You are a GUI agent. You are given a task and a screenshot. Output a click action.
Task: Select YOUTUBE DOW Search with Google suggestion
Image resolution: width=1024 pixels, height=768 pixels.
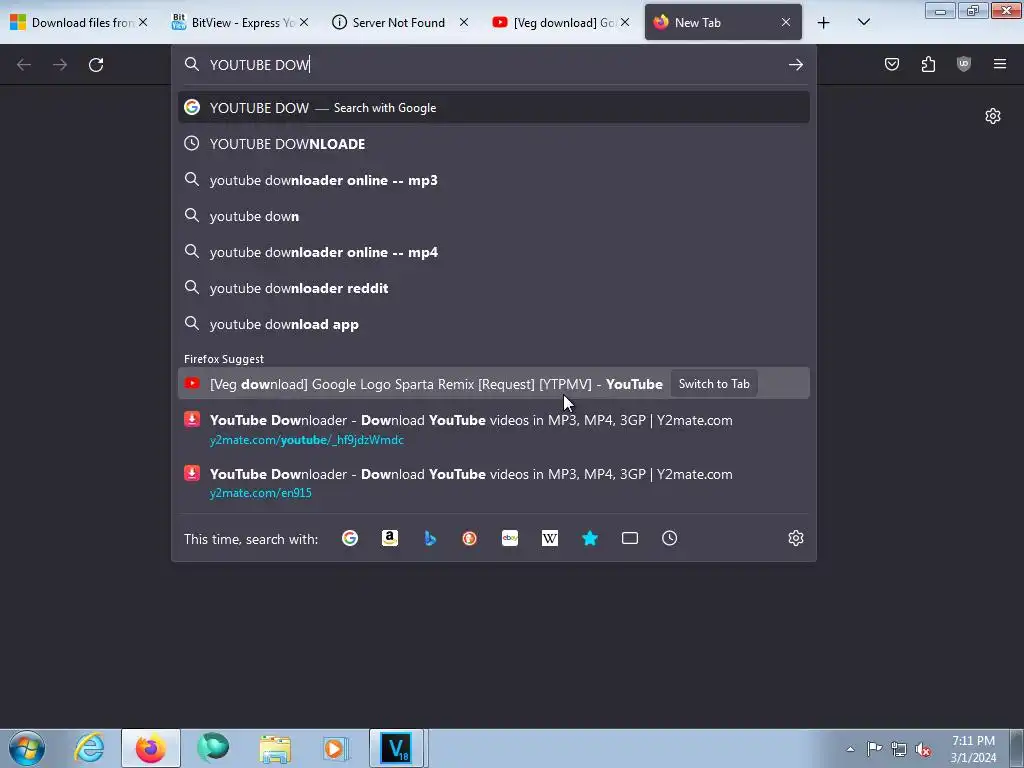pos(494,108)
